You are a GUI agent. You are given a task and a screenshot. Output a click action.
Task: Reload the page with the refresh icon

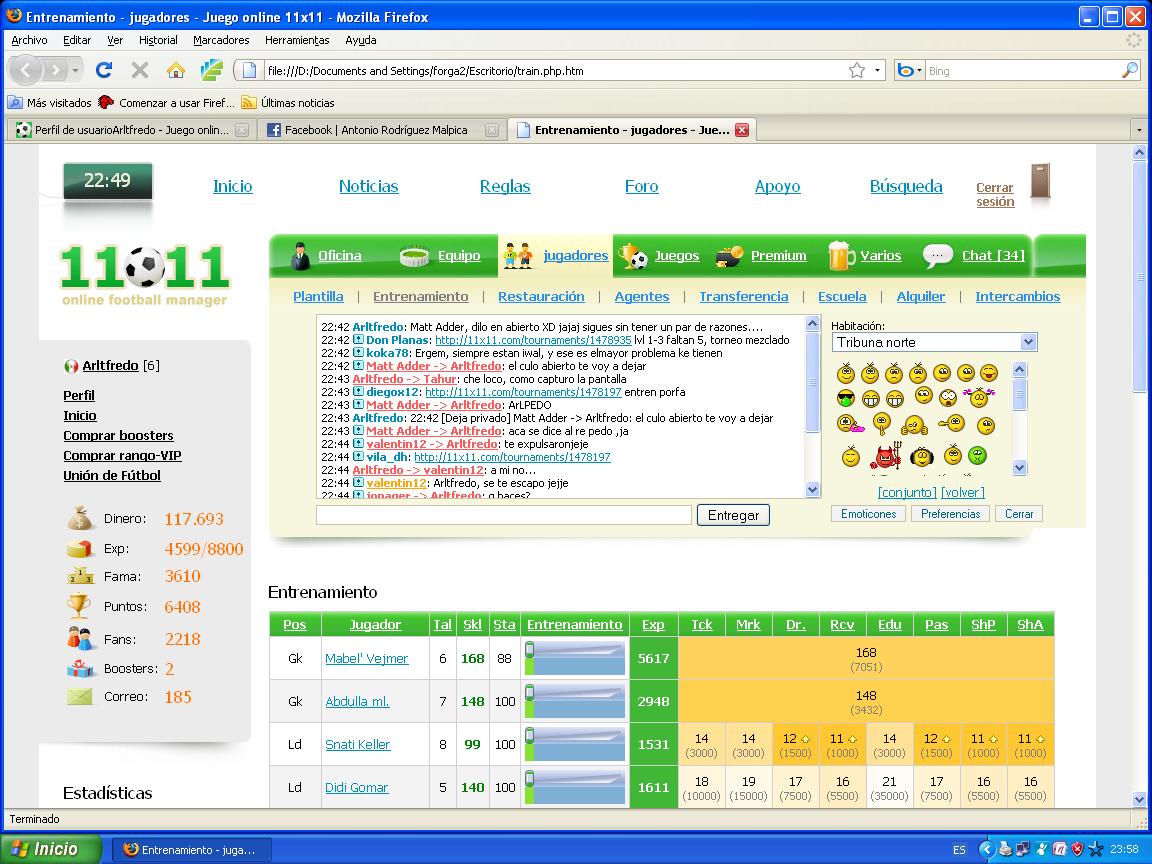pos(104,70)
